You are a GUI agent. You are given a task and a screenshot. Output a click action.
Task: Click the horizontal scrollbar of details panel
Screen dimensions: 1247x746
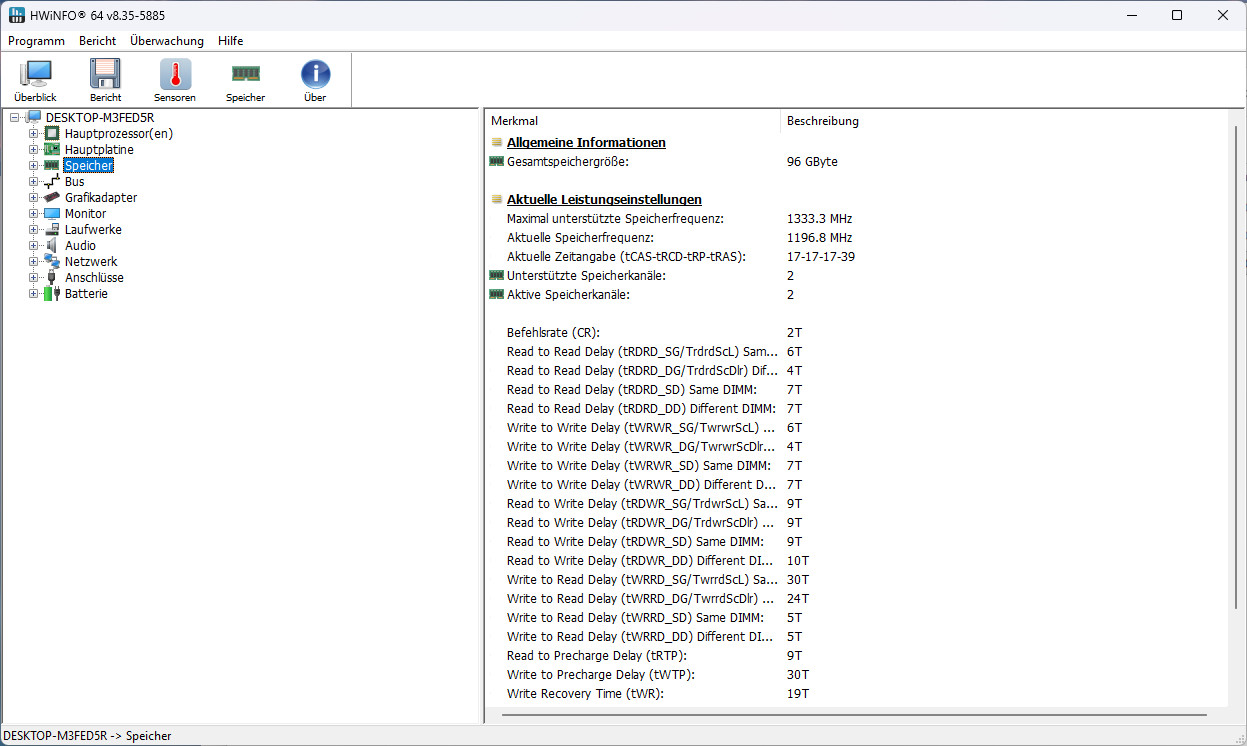855,715
